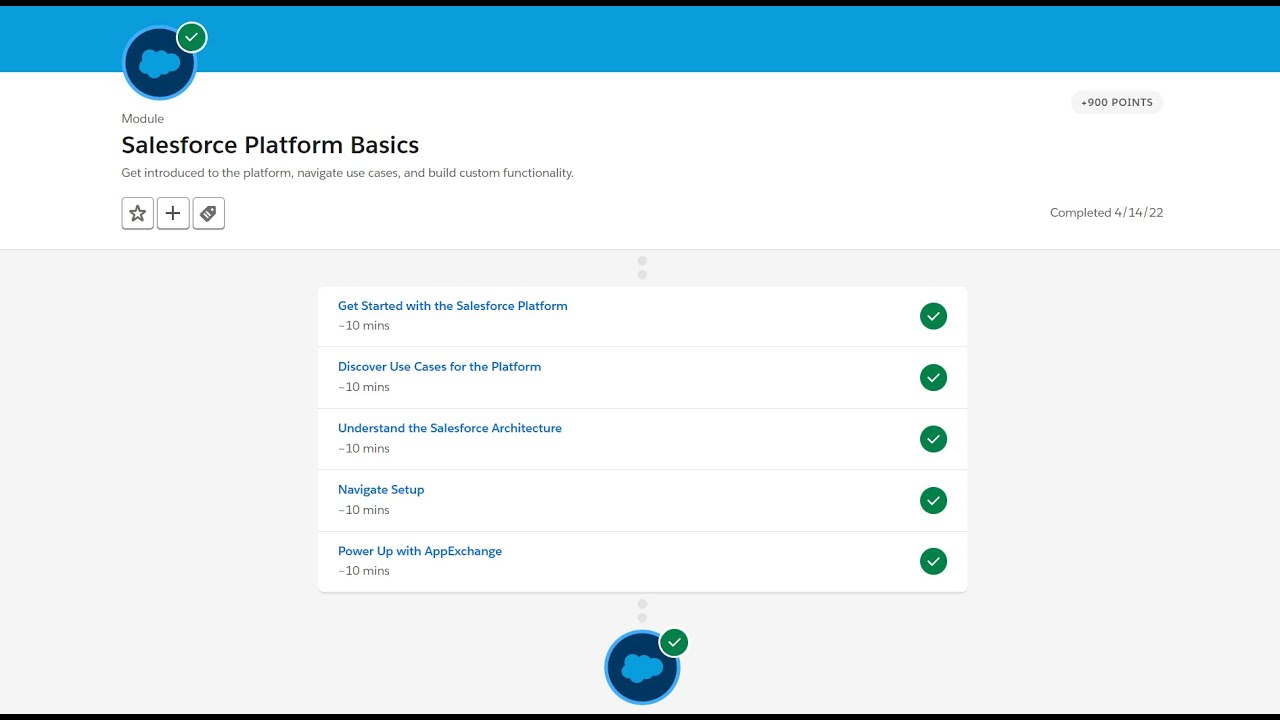Image resolution: width=1280 pixels, height=720 pixels.
Task: Click the plus add-to-trailmix icon
Action: click(173, 213)
